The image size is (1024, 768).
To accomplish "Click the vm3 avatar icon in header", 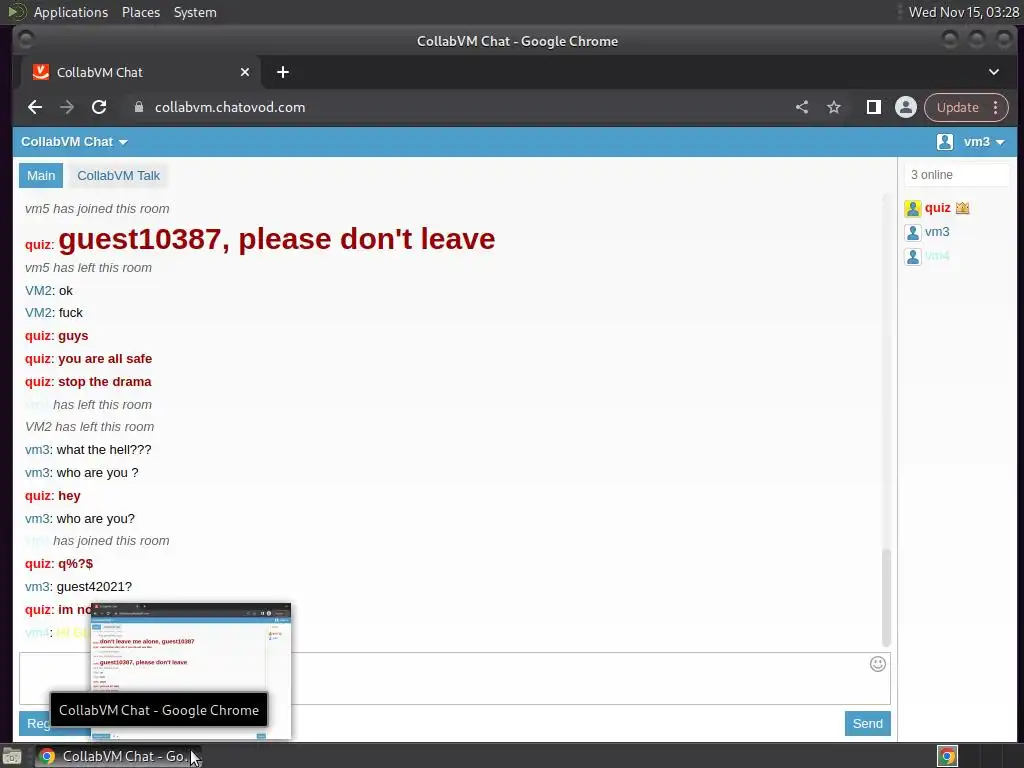I will pos(944,142).
